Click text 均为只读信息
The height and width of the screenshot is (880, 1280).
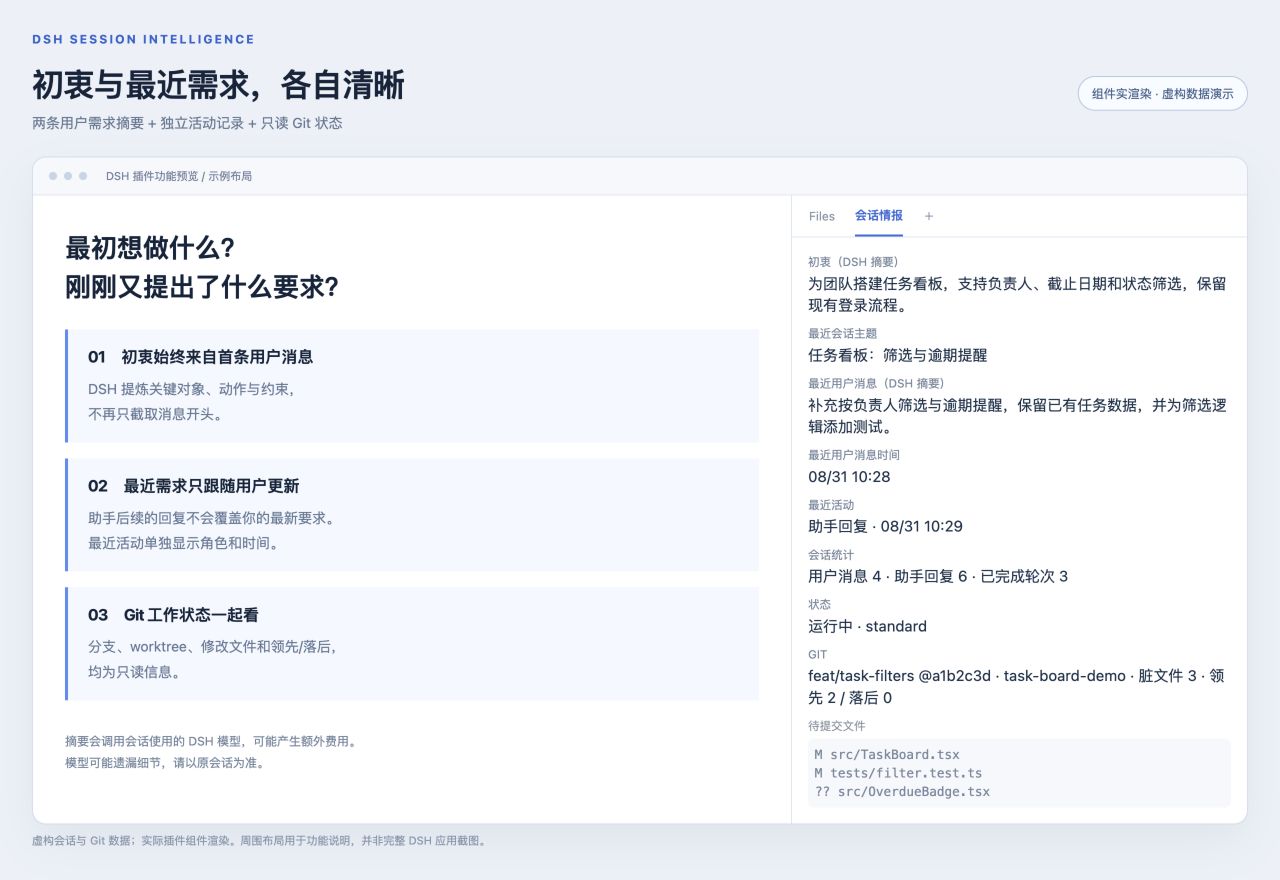[134, 672]
